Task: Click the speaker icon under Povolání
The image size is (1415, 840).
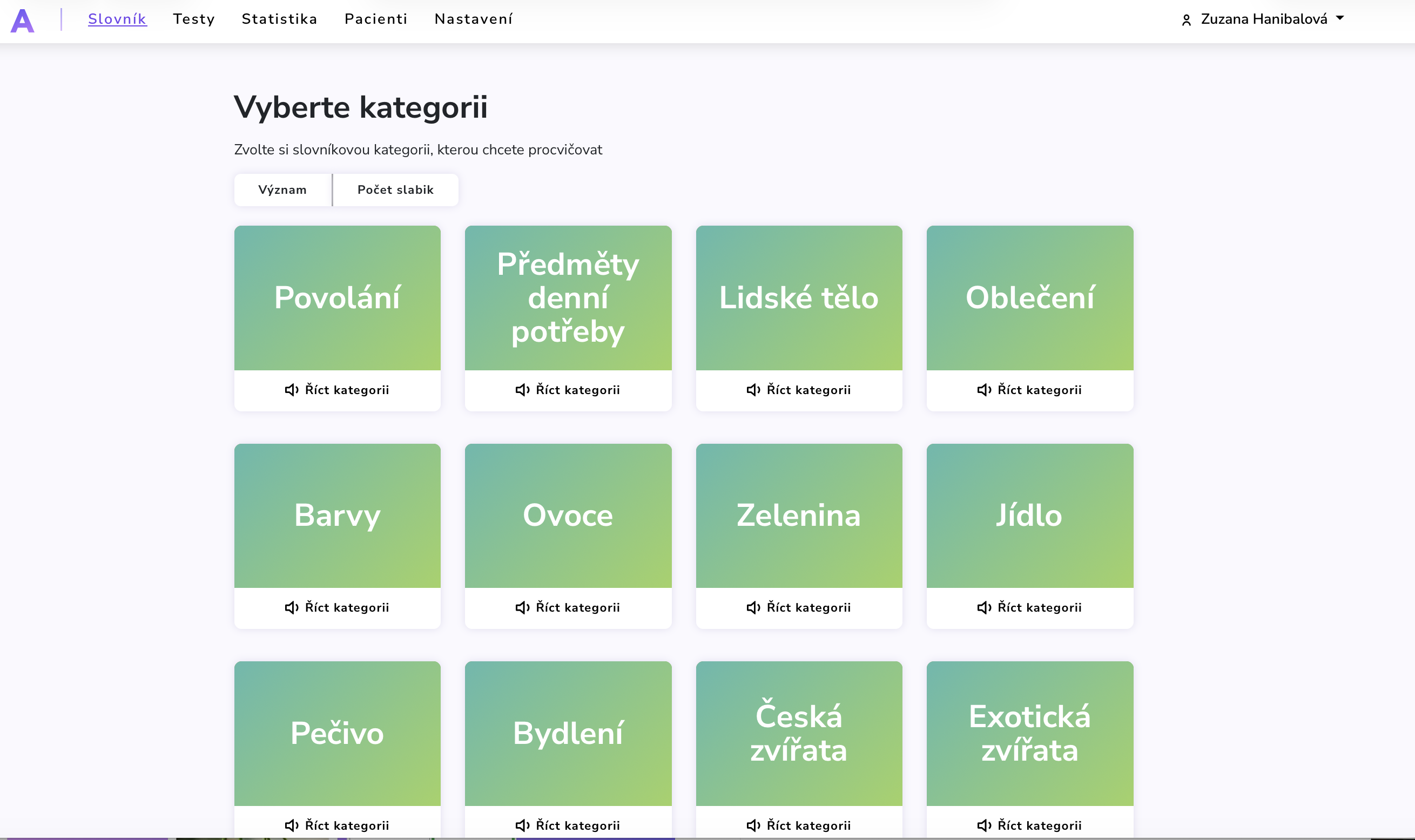Action: pyautogui.click(x=291, y=390)
